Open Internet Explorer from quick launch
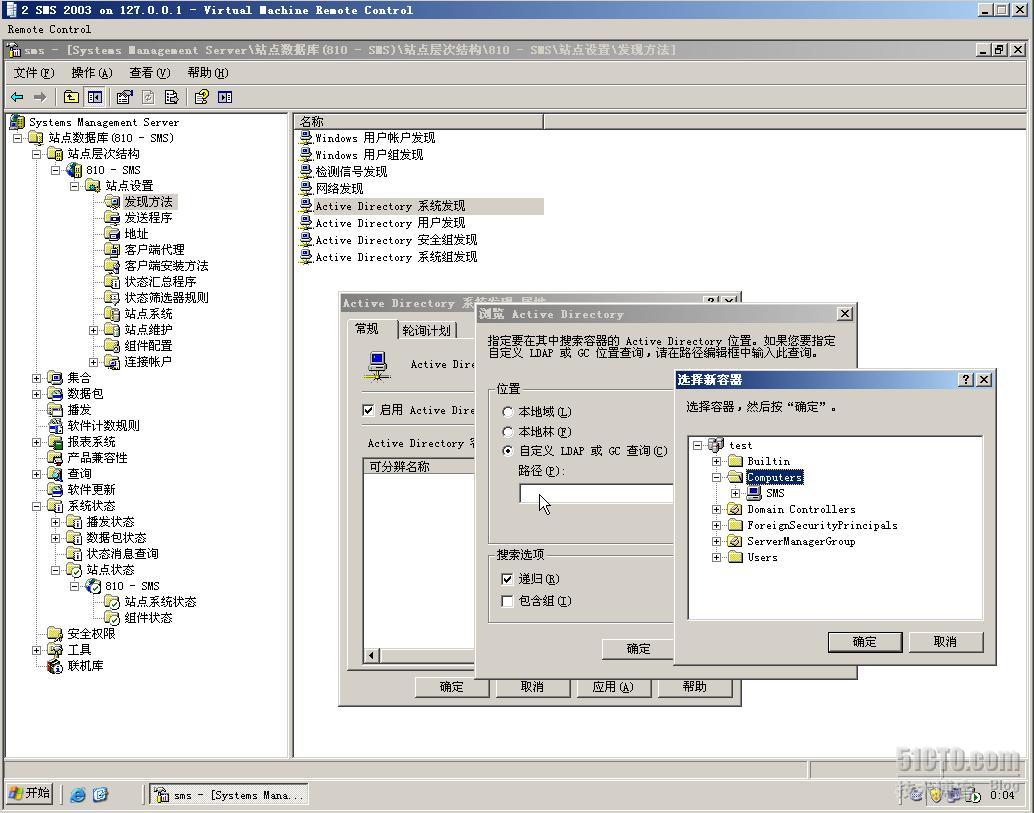This screenshot has height=813, width=1034. coord(78,795)
